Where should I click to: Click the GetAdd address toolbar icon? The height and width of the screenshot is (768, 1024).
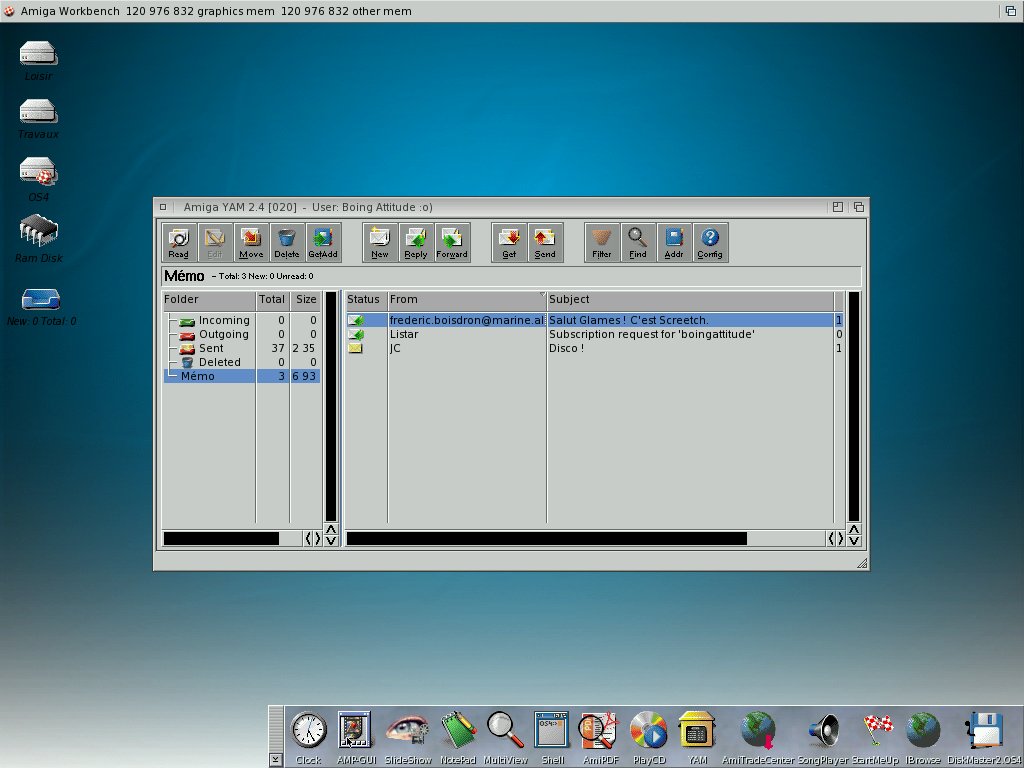point(323,242)
